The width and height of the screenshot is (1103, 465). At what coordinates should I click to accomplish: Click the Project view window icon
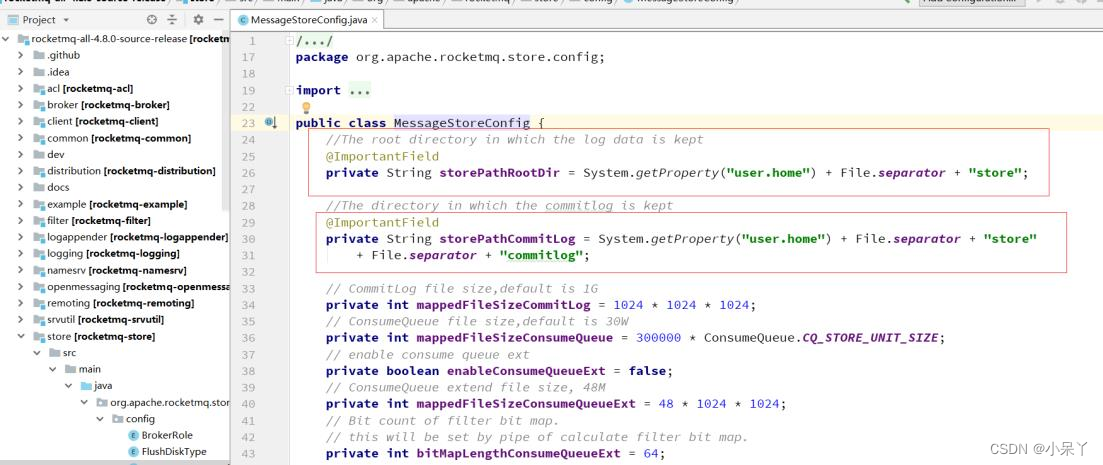pyautogui.click(x=11, y=20)
